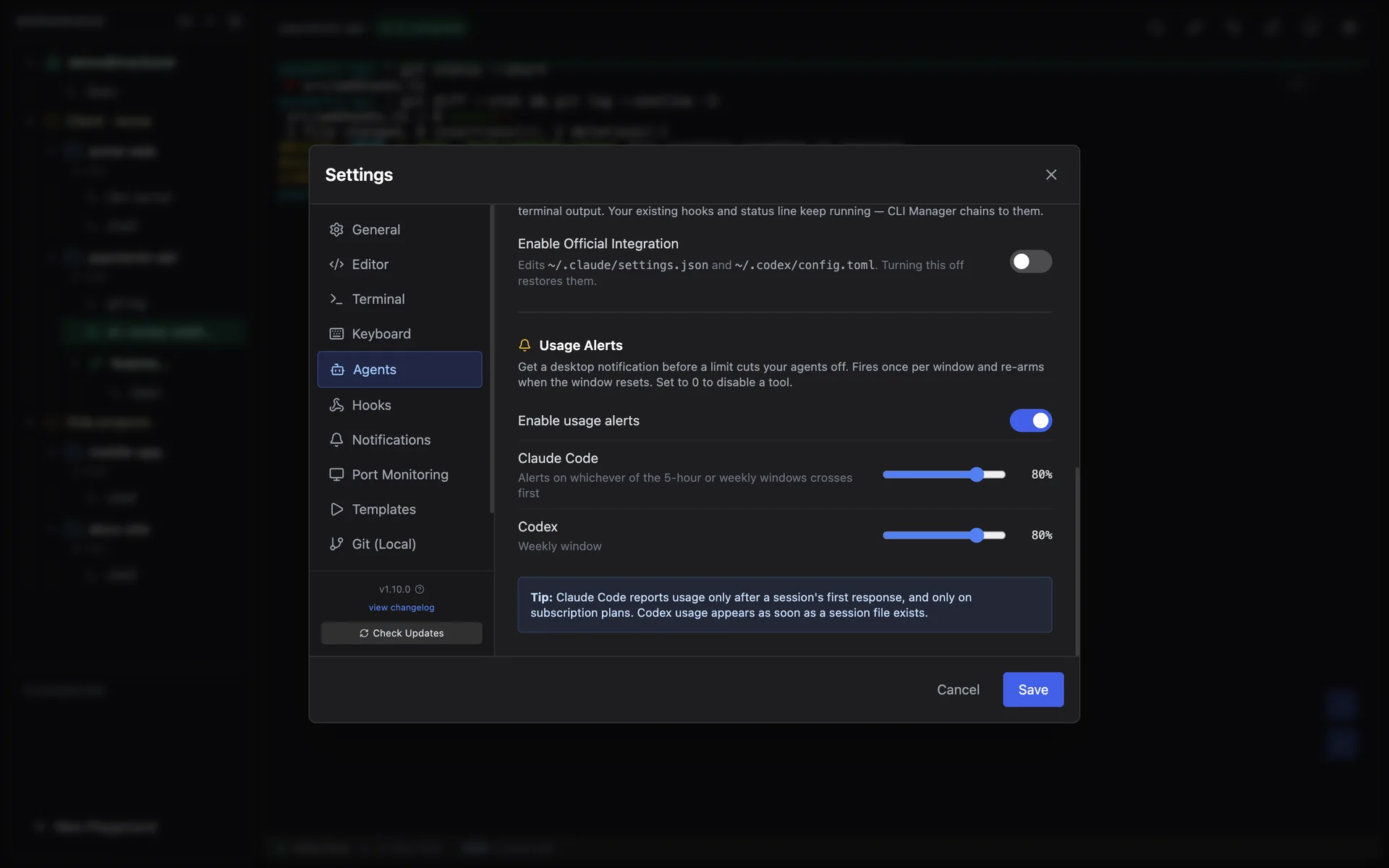Cancel the settings changes
This screenshot has width=1389, height=868.
pyautogui.click(x=958, y=689)
